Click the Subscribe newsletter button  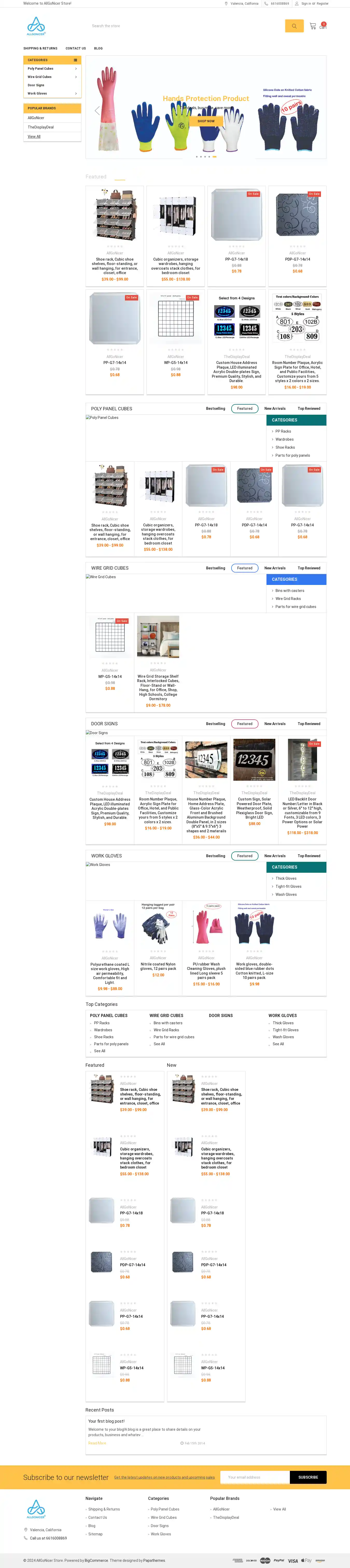308,1477
